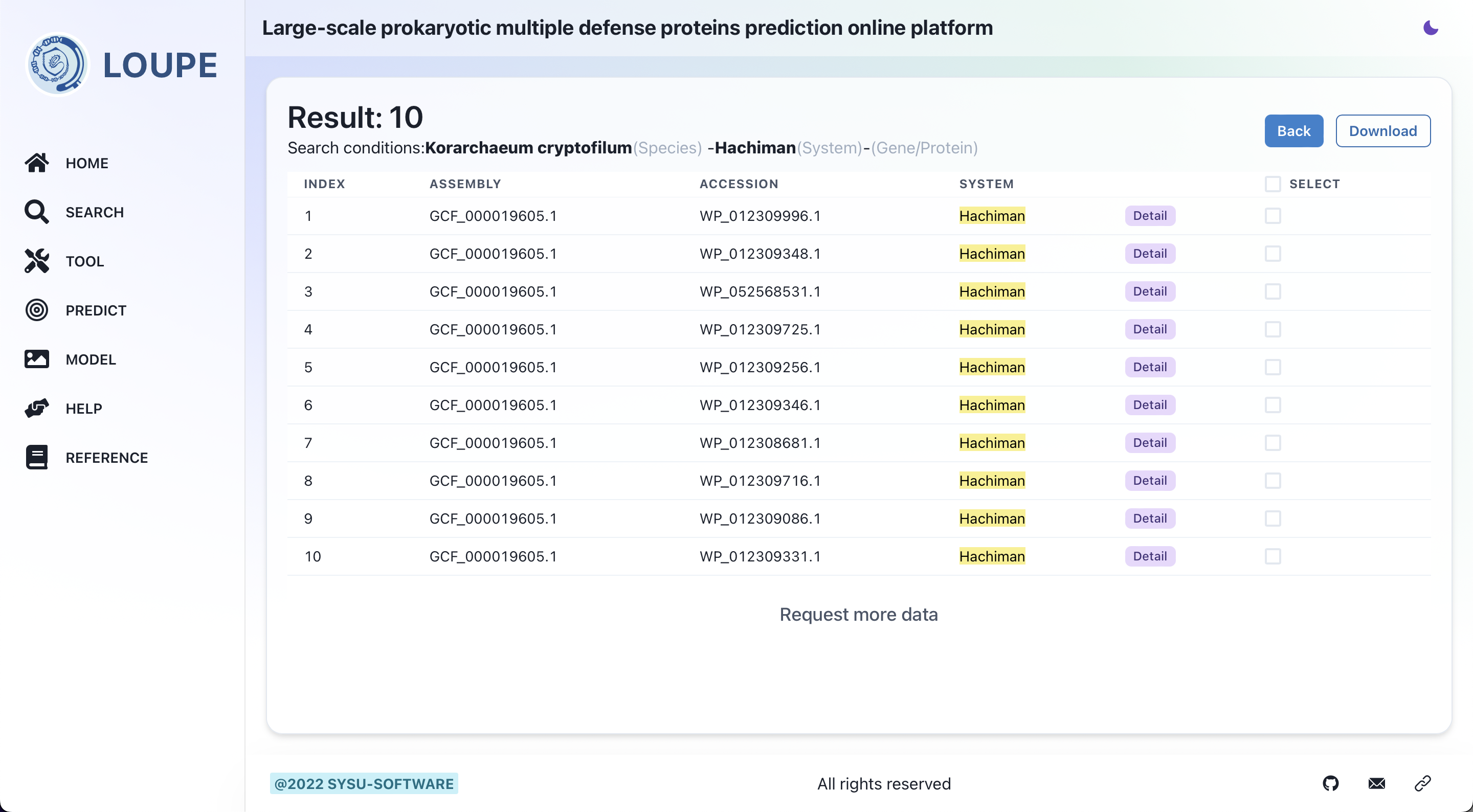1473x812 pixels.
Task: Open Detail for WP_012309331.1
Action: click(x=1150, y=556)
